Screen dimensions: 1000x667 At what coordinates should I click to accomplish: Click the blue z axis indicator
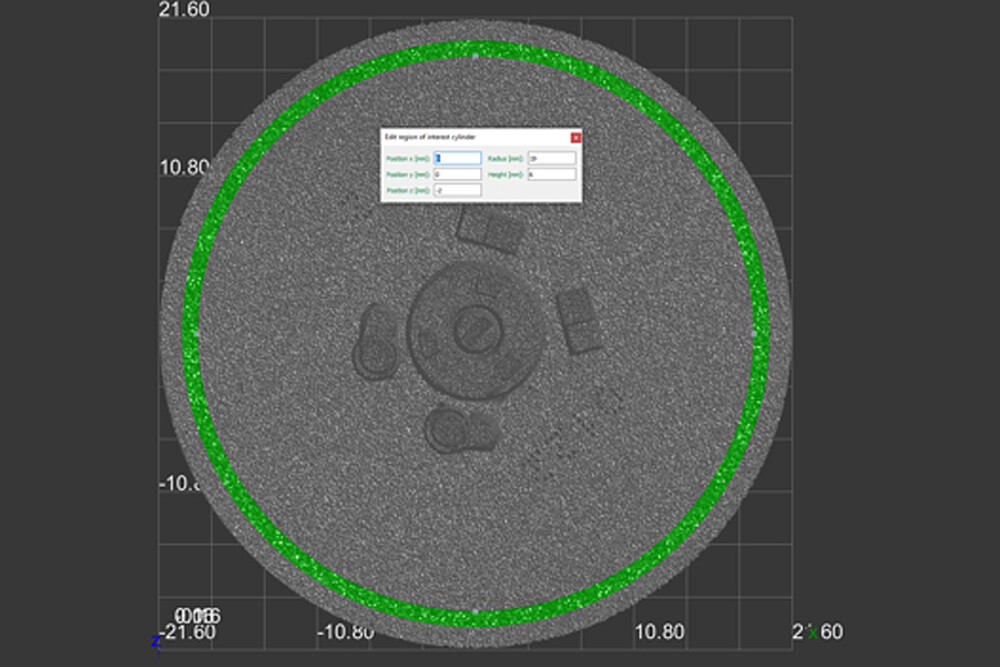(156, 641)
